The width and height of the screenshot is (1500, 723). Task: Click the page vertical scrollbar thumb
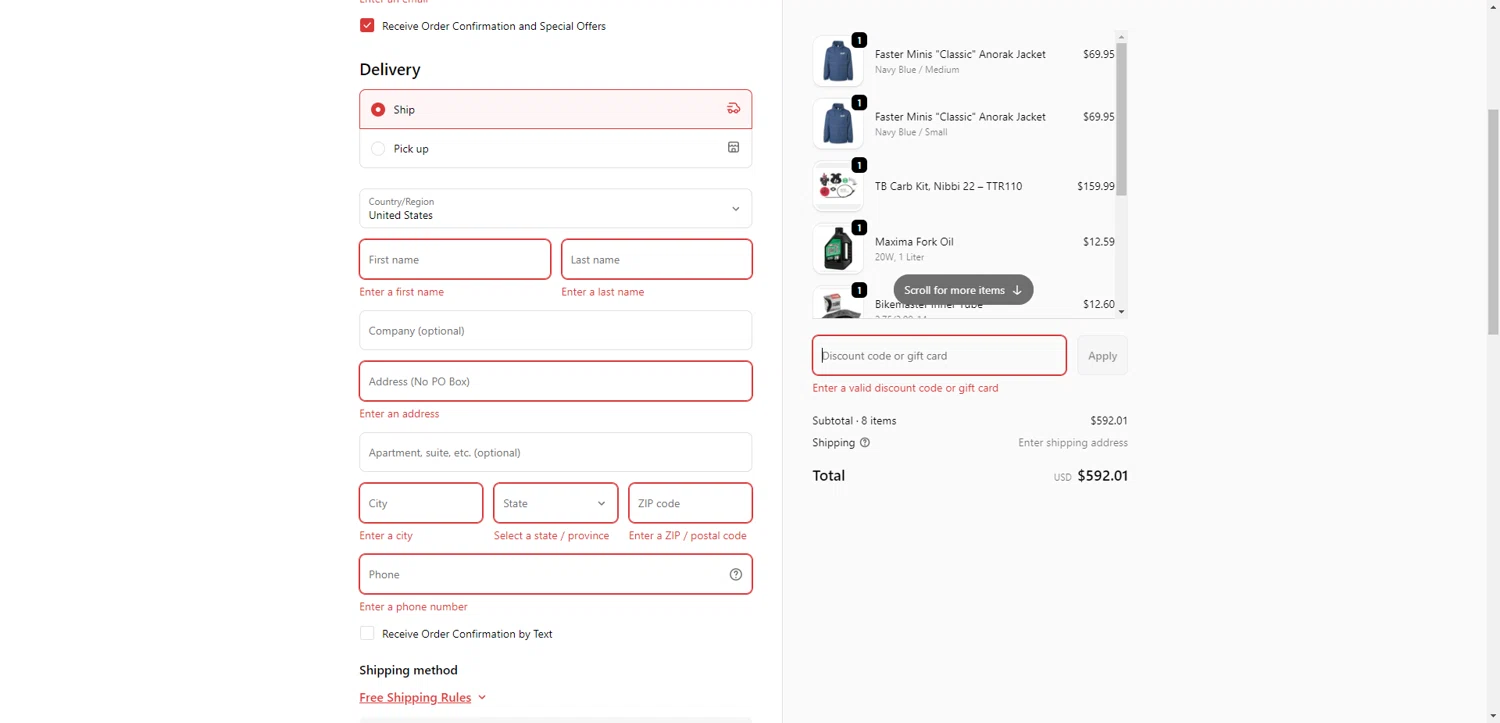(x=1493, y=221)
